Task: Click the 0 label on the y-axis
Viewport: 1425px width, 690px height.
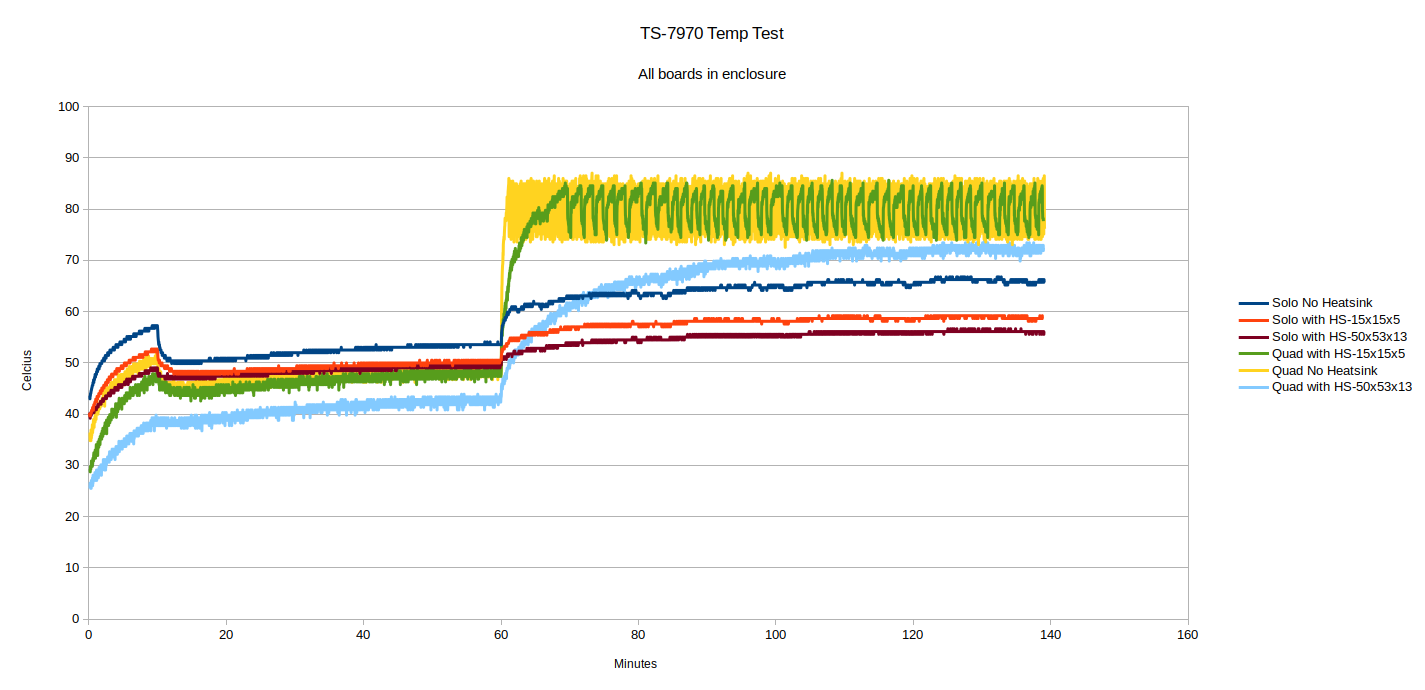Action: pos(75,619)
